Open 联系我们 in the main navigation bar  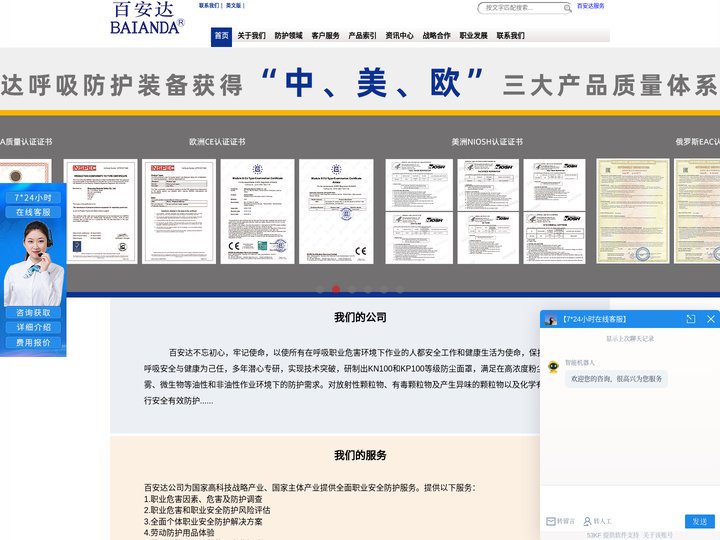(510, 35)
